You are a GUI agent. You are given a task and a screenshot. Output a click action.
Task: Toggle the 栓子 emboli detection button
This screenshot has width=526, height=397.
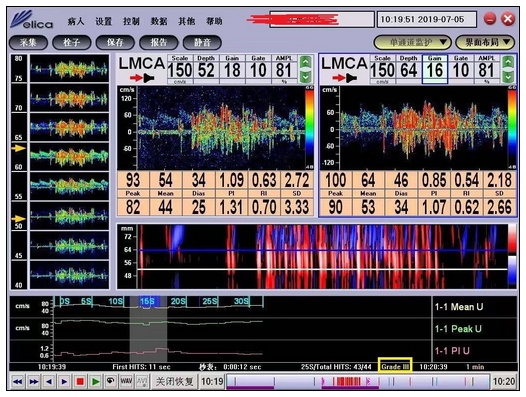(71, 43)
